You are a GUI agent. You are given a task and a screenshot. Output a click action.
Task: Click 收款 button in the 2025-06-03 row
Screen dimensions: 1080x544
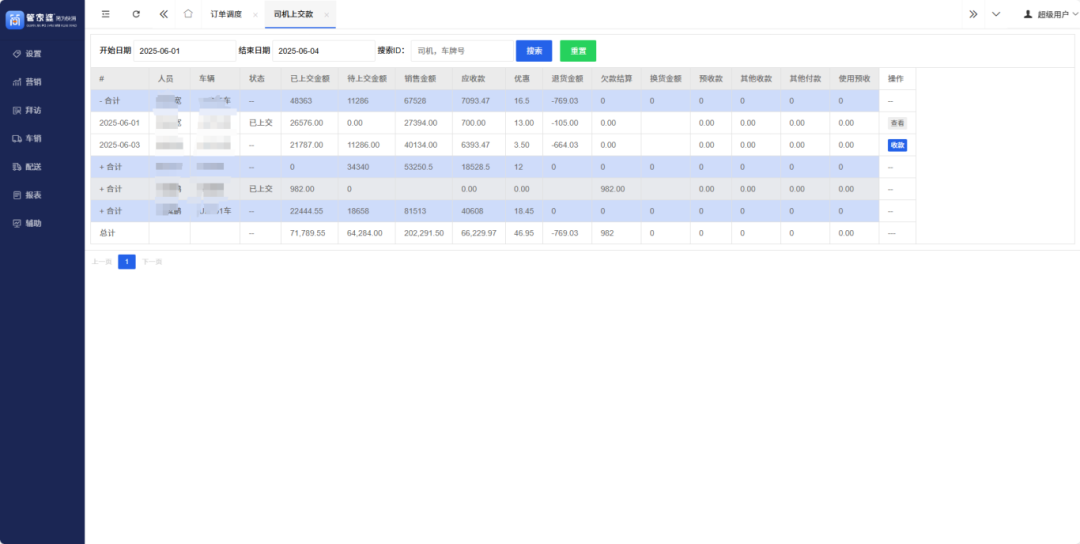897,145
